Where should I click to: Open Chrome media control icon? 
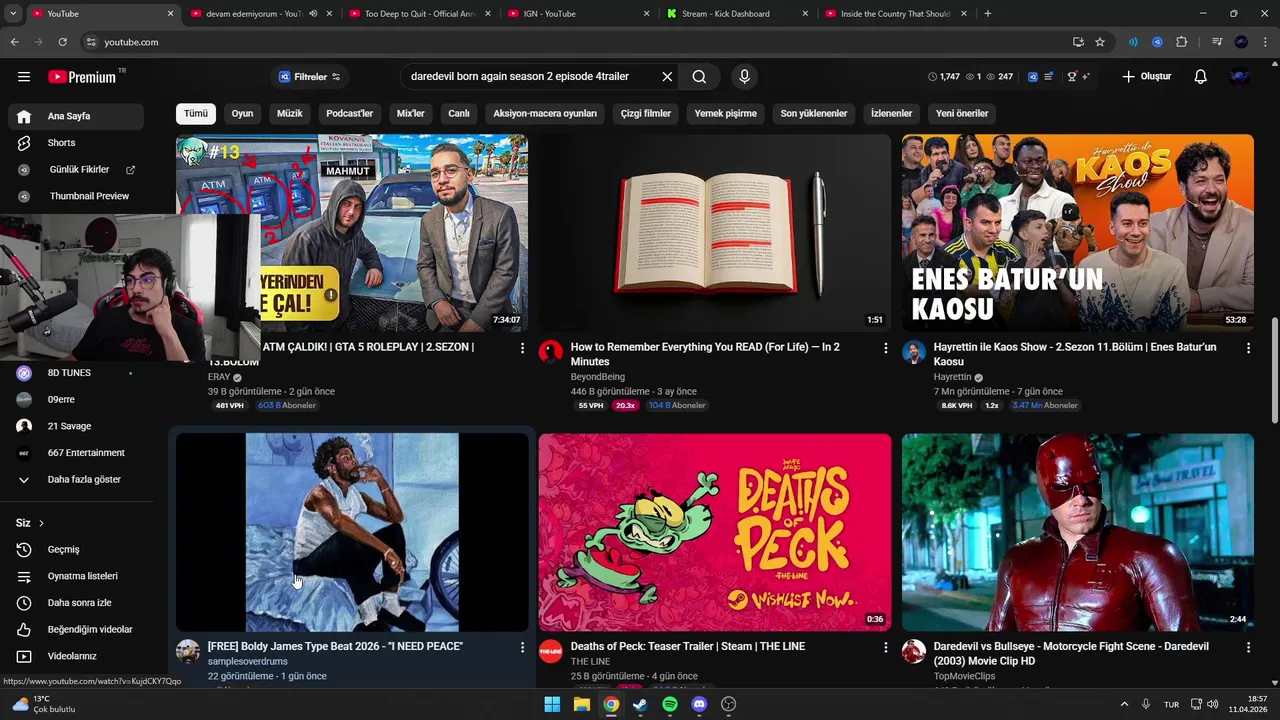click(1217, 42)
